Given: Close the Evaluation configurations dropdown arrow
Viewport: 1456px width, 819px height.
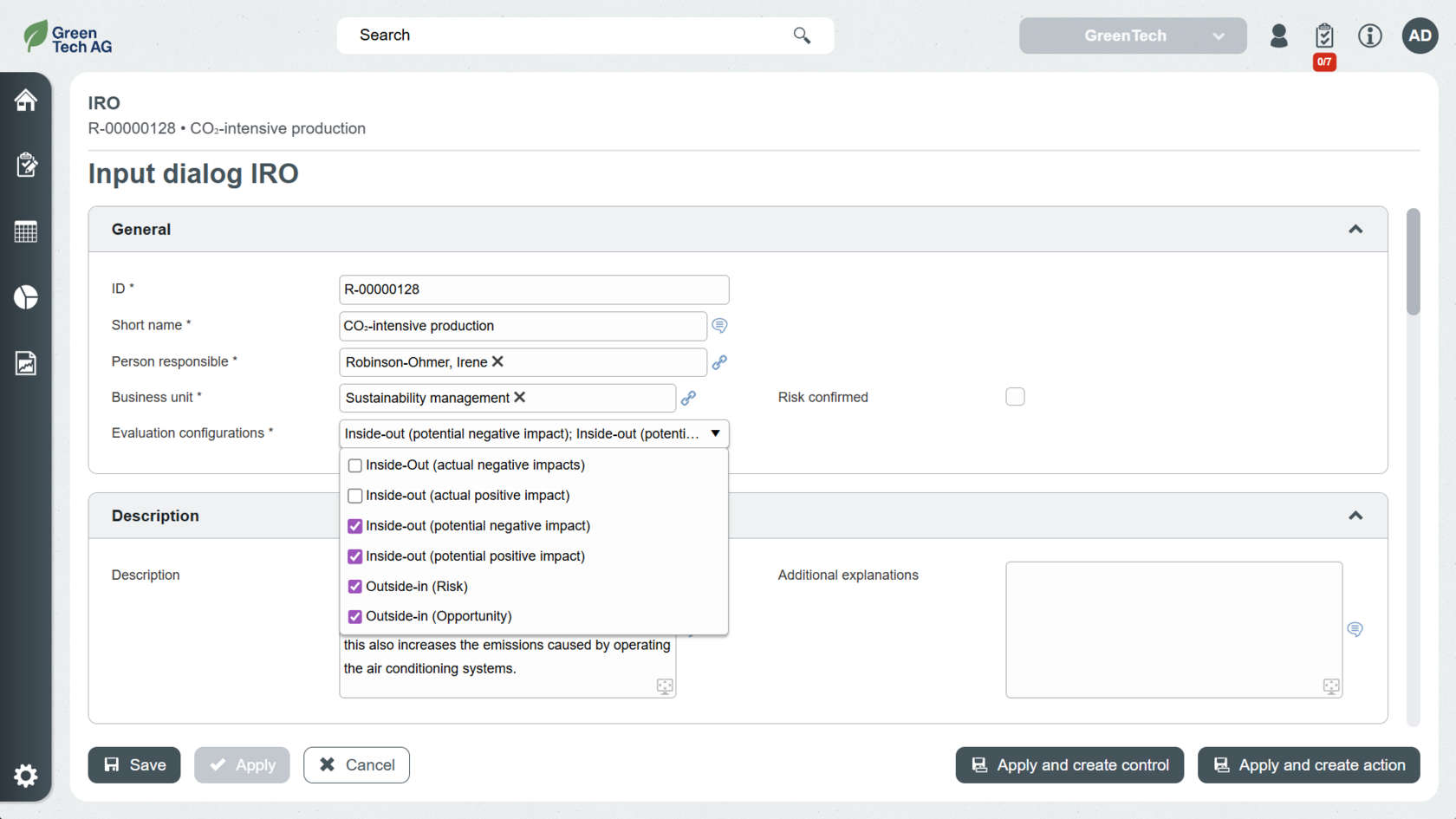Looking at the screenshot, I should (715, 433).
